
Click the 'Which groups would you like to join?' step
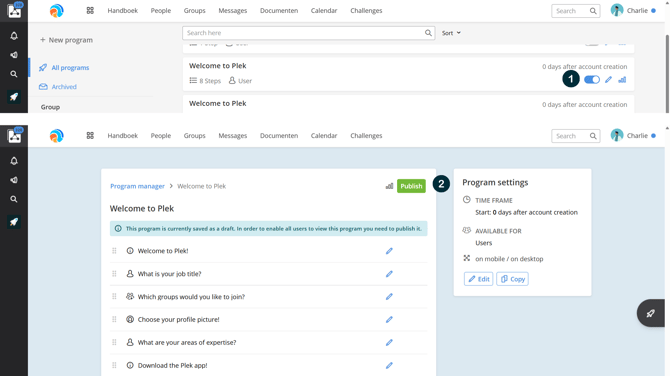[191, 297]
